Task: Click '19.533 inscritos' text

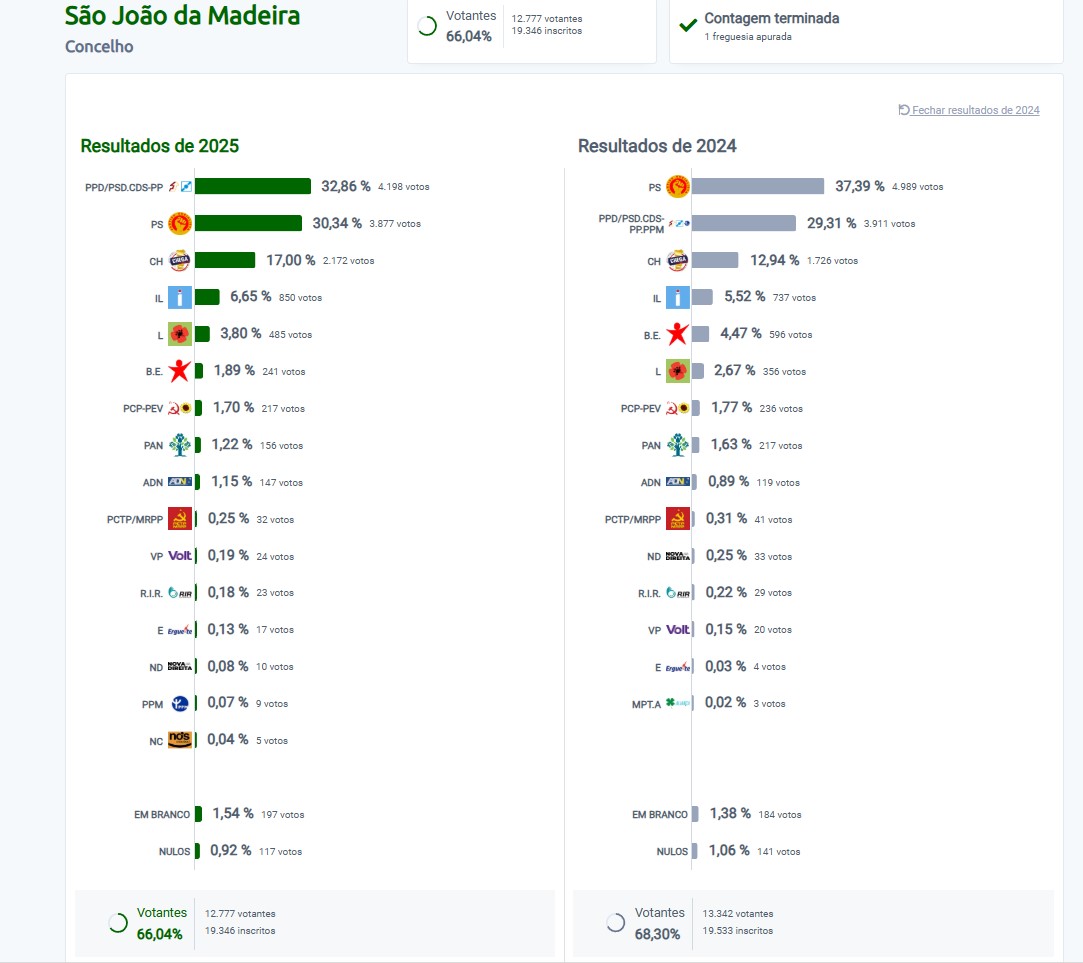Action: pyautogui.click(x=738, y=931)
